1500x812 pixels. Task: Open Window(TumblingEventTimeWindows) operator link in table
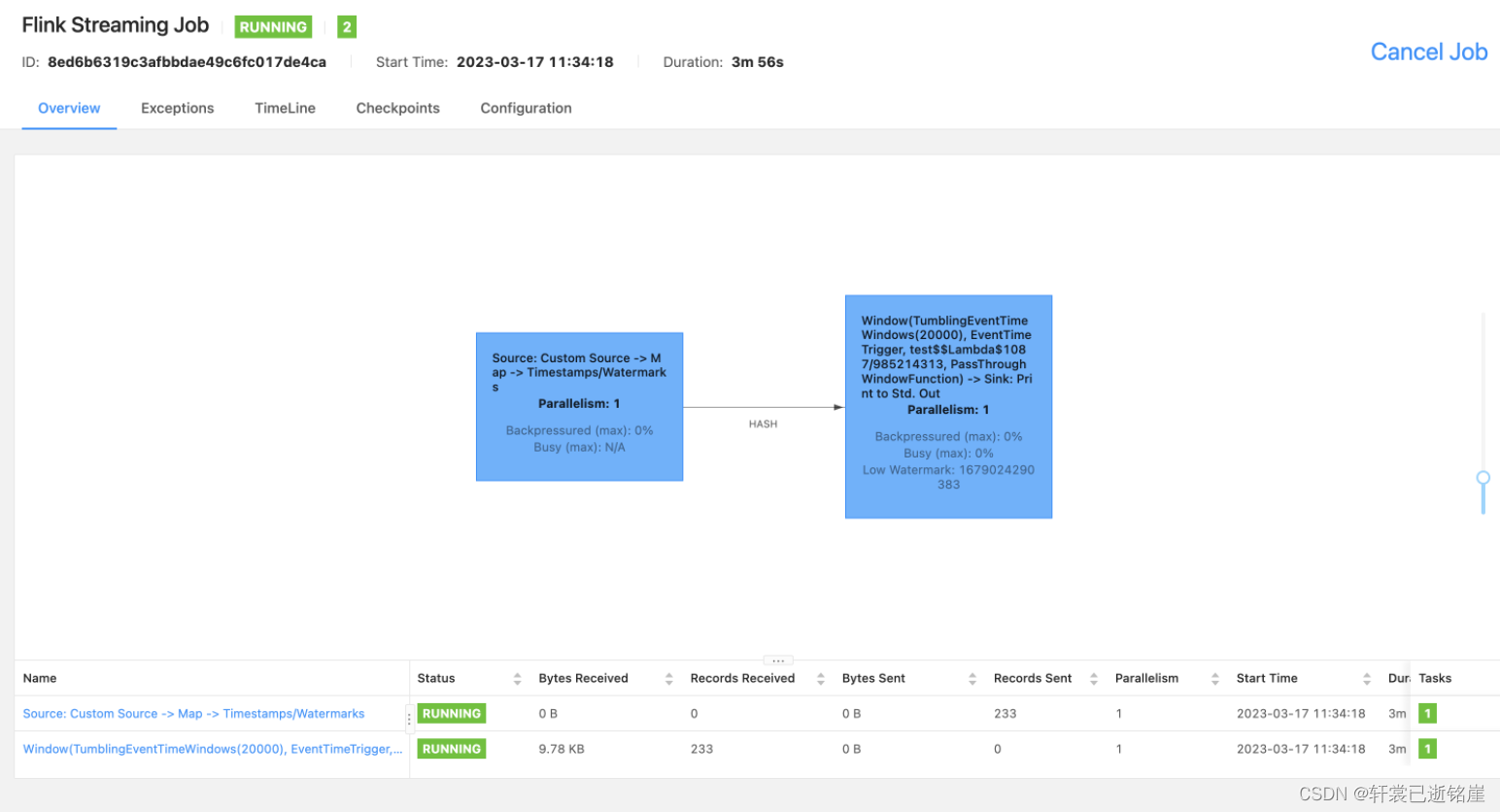[213, 749]
